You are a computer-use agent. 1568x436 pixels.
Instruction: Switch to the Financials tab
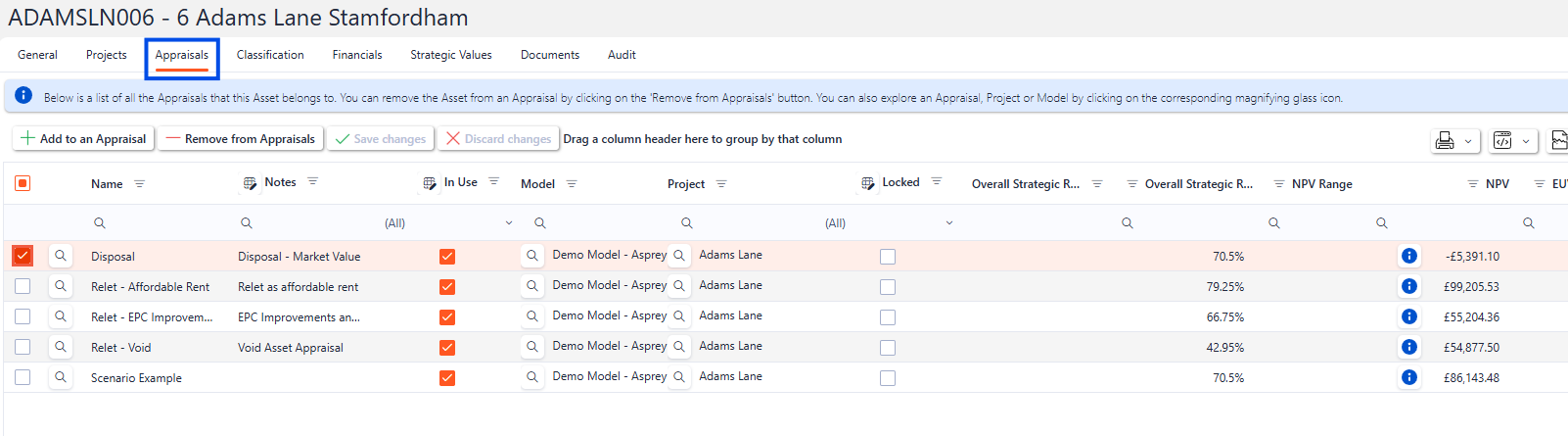click(x=356, y=55)
